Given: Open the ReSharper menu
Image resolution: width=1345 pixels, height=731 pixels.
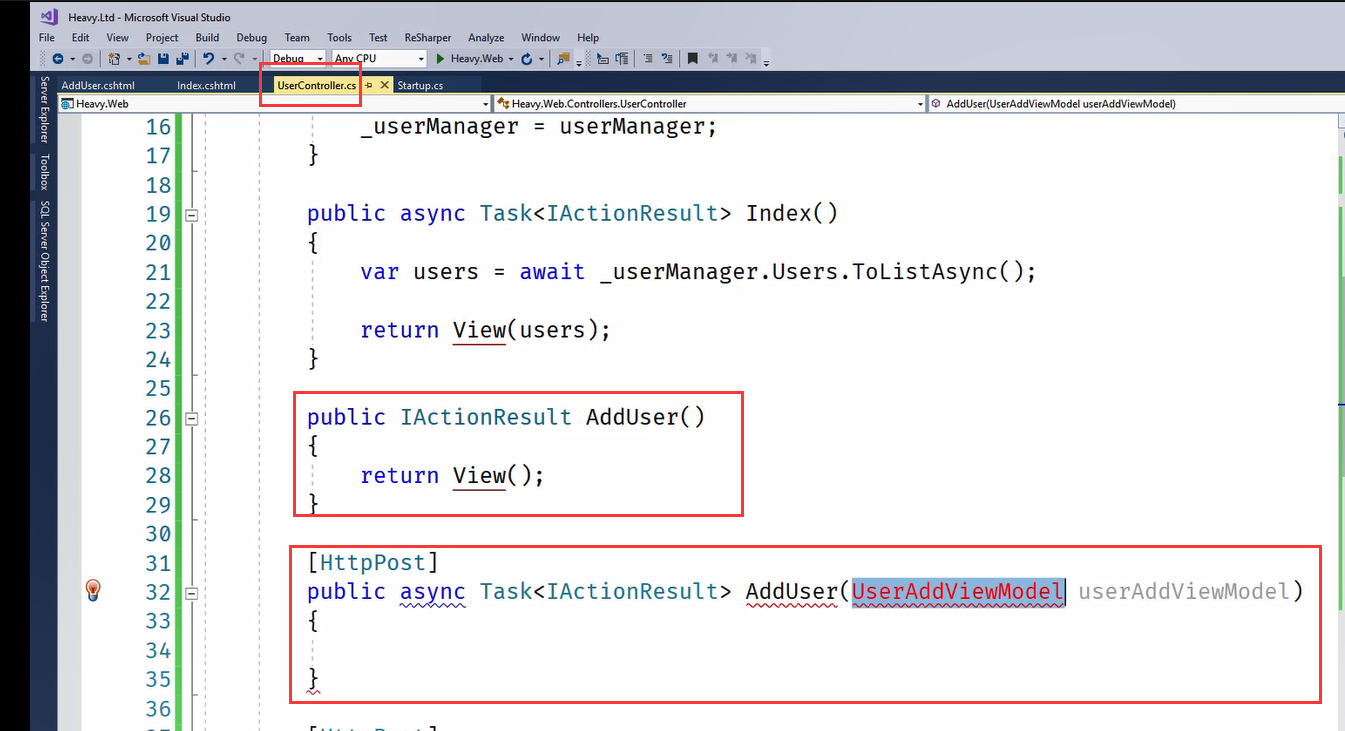Looking at the screenshot, I should pos(428,37).
